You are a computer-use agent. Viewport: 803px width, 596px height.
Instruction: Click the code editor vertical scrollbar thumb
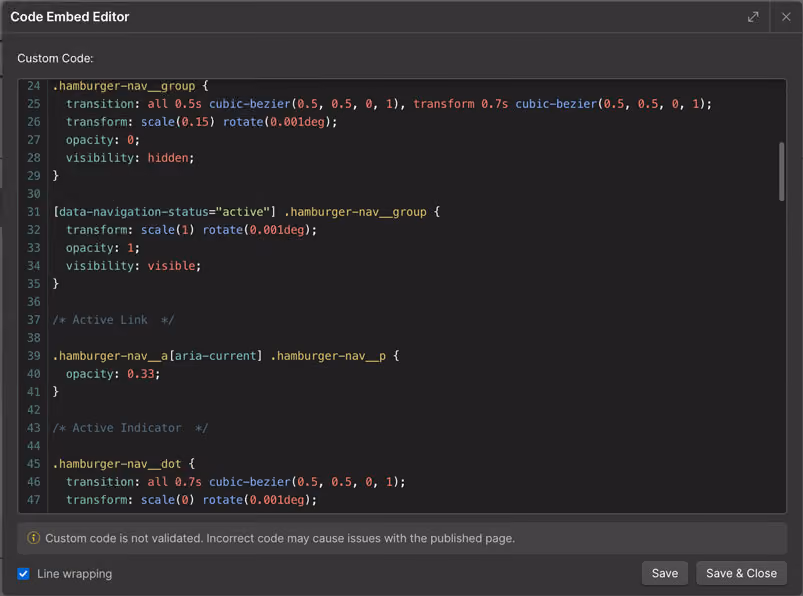pos(781,172)
